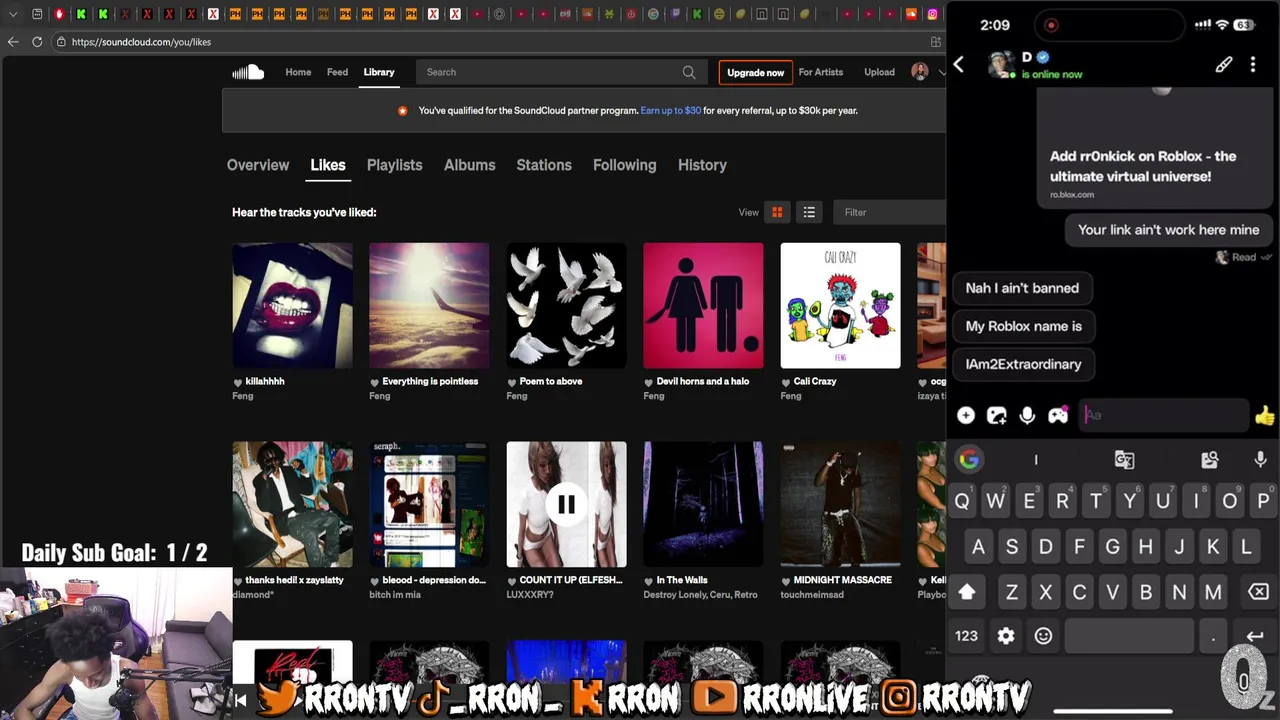The width and height of the screenshot is (1280, 720).
Task: Reload the SoundCloud page
Action: (x=37, y=42)
